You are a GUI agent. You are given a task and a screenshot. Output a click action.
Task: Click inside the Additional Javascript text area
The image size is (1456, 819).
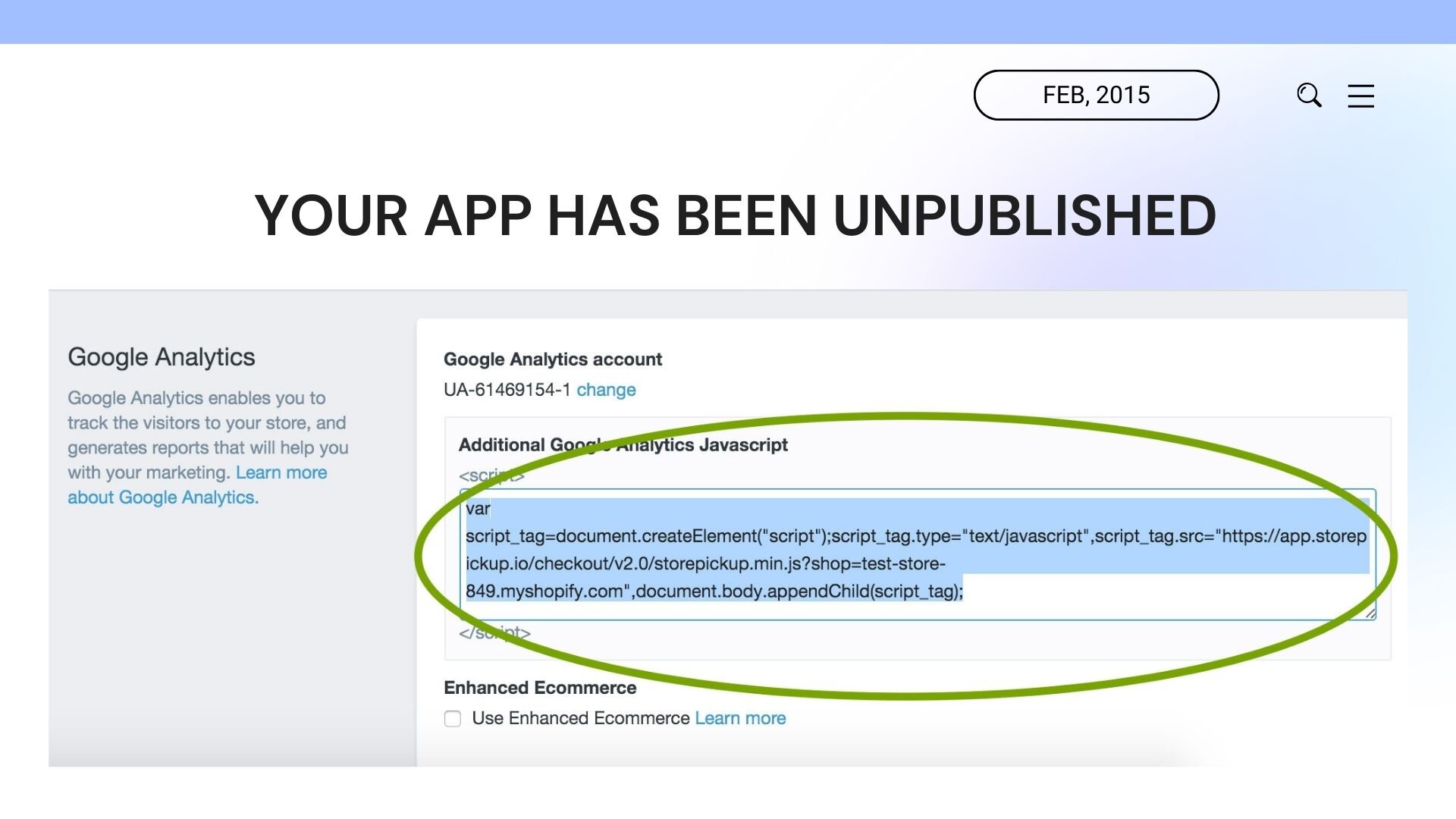(1137, 601)
